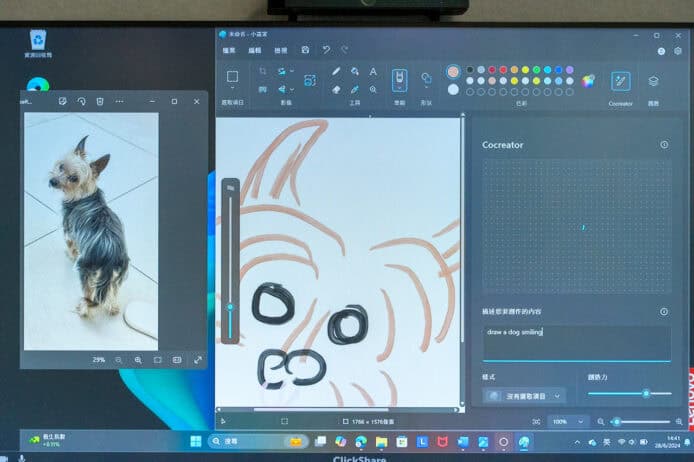Pick the Fill bucket tool
The width and height of the screenshot is (694, 462).
coord(354,72)
